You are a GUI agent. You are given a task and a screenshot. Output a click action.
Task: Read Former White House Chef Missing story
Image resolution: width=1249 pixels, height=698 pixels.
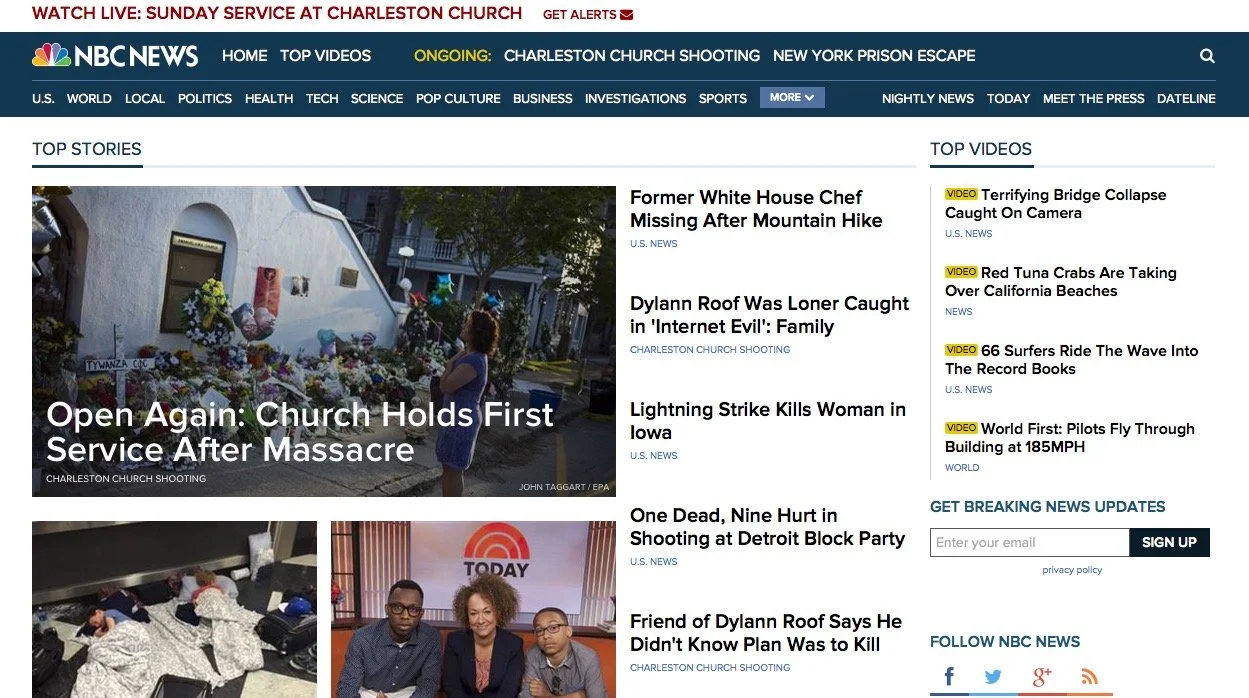[x=756, y=209]
